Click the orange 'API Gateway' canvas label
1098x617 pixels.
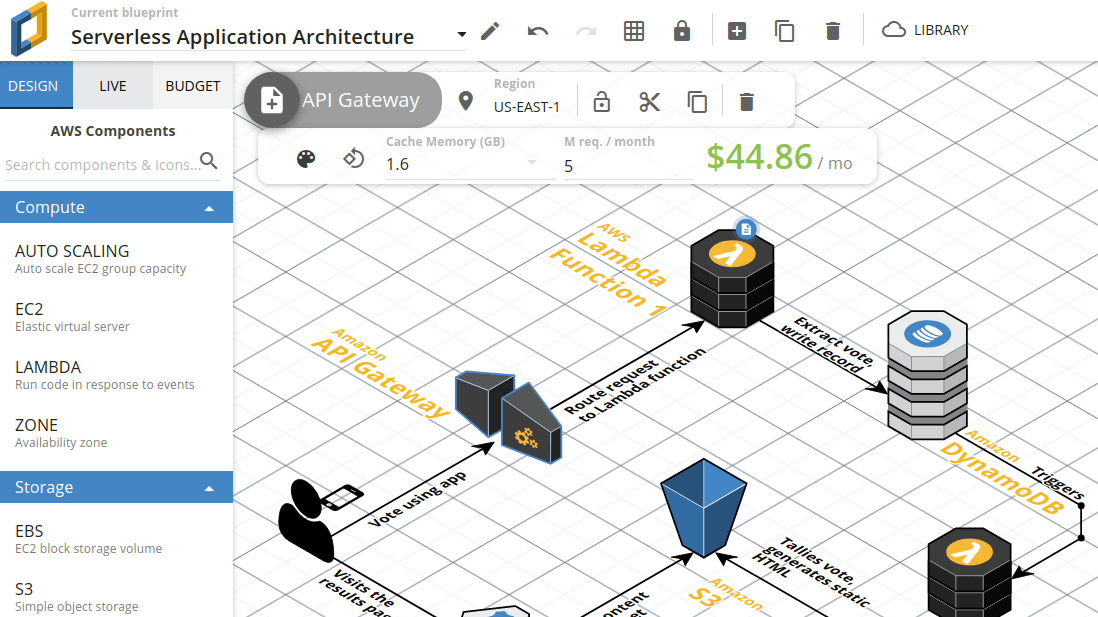click(381, 373)
